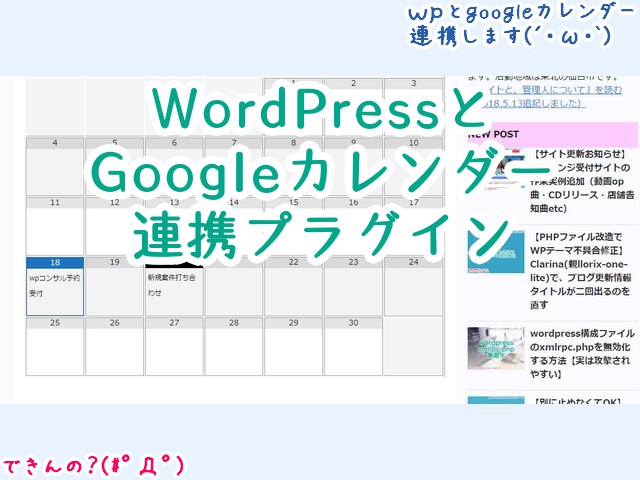Select calendar day 18 cell
This screenshot has width=640, height=480.
point(55,287)
